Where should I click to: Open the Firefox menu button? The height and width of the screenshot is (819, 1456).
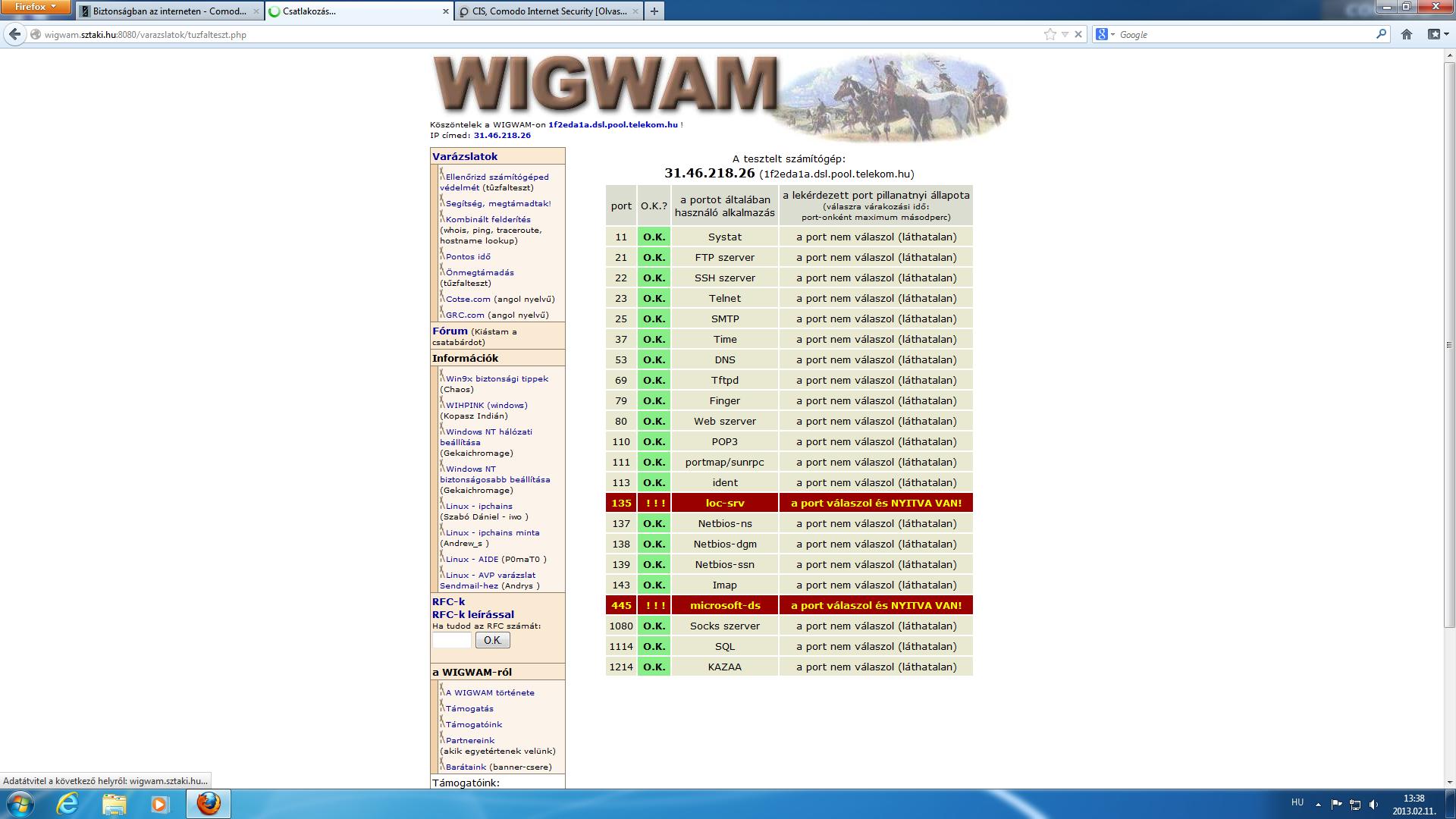point(36,7)
